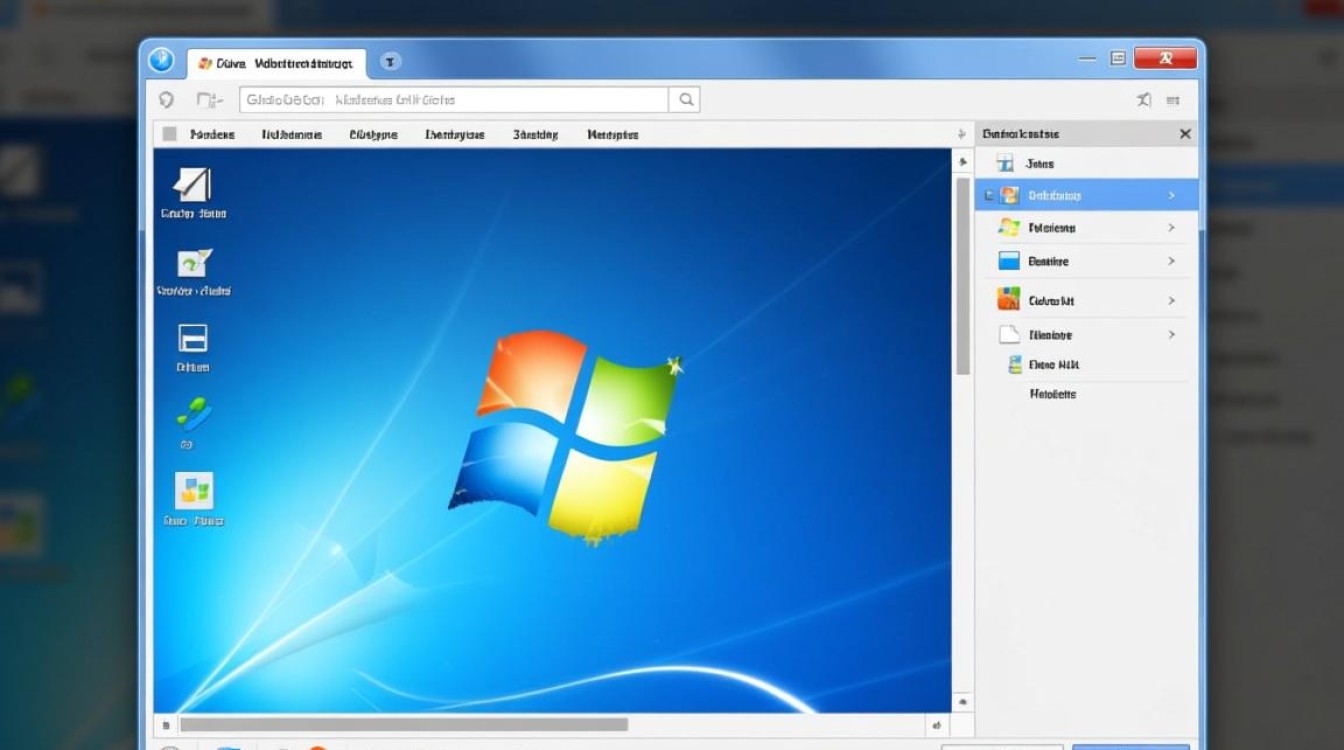Screen dimensions: 1344x750
Task: Toggle the gray checkbox at menu bar start
Action: pyautogui.click(x=170, y=134)
